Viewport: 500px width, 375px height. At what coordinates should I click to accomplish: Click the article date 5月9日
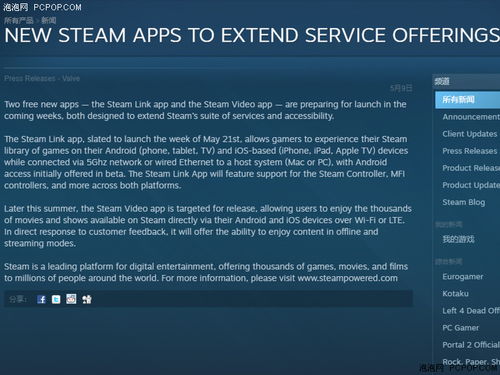401,88
